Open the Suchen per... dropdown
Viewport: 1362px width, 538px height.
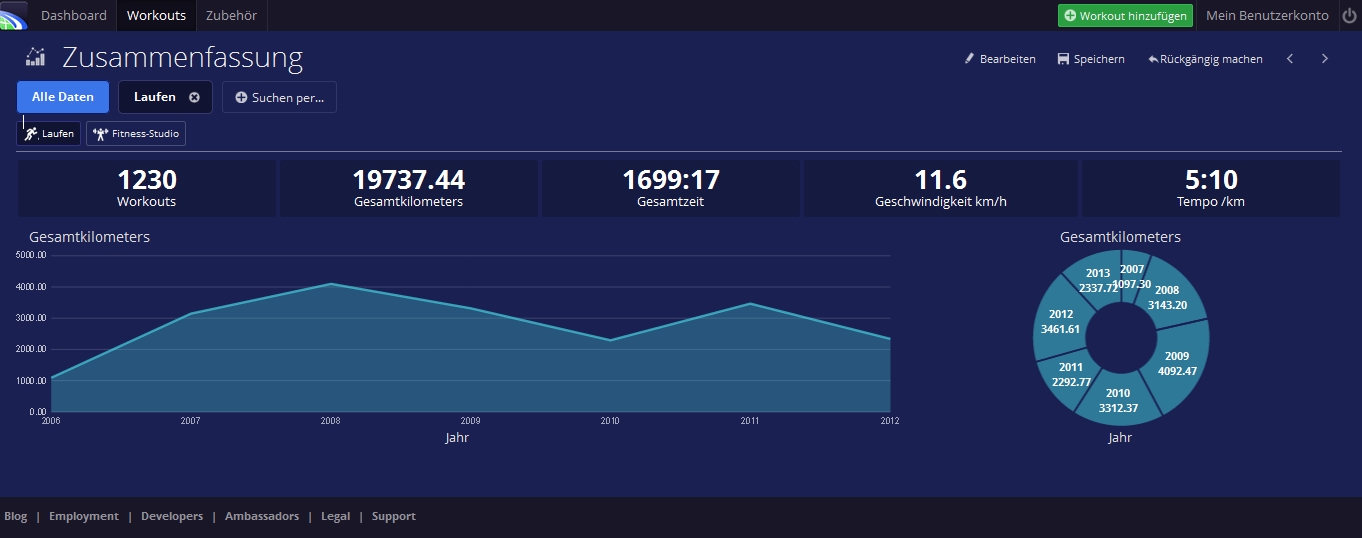(x=279, y=97)
